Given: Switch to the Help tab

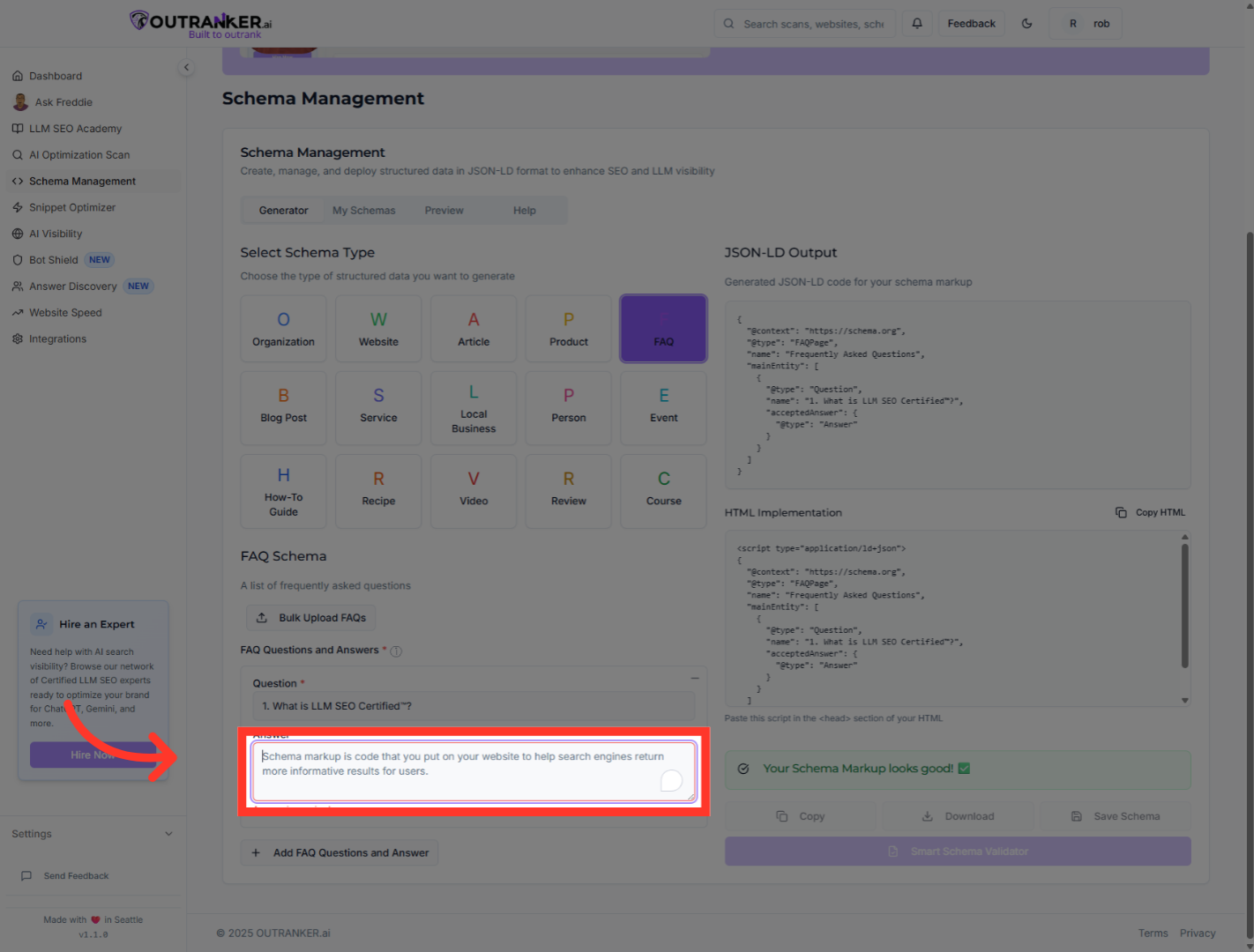Looking at the screenshot, I should click(x=525, y=211).
